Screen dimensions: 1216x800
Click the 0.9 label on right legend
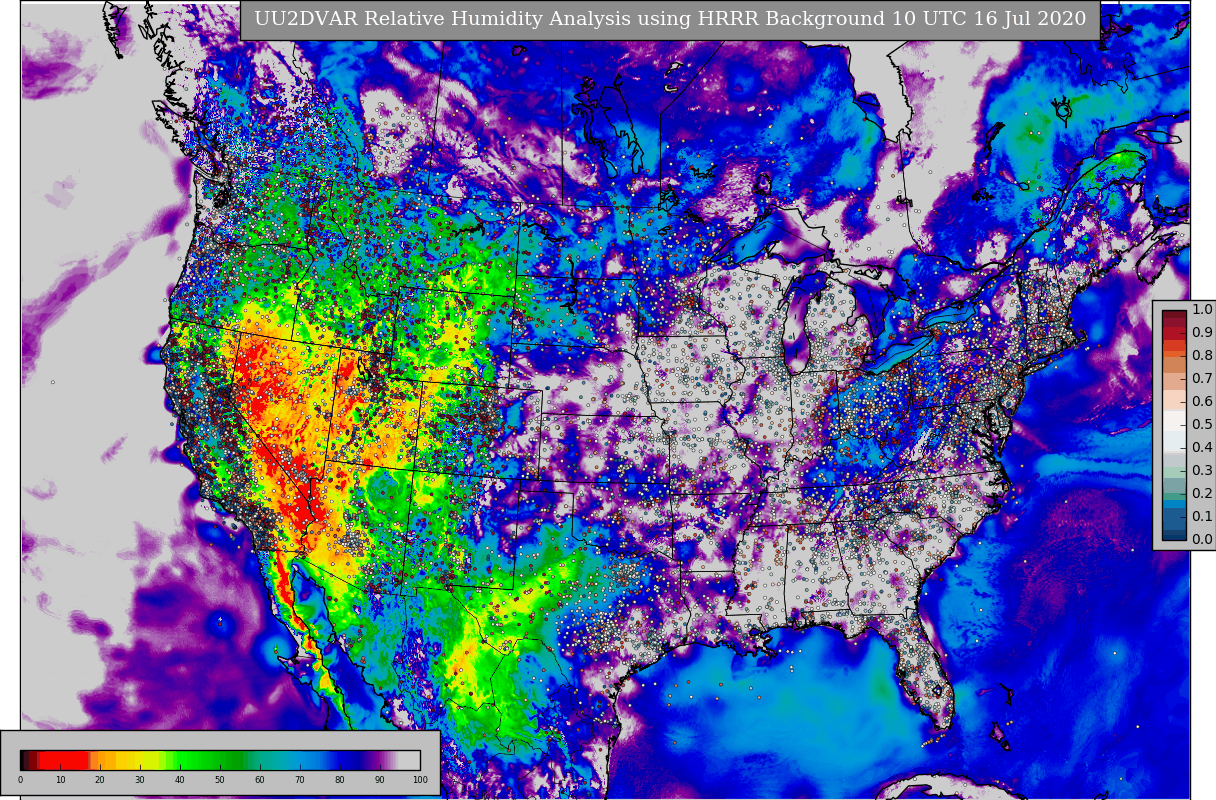point(1202,333)
